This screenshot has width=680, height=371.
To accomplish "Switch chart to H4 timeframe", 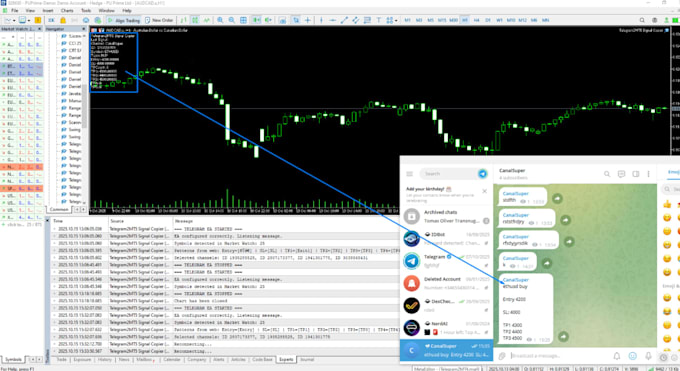I will point(476,20).
